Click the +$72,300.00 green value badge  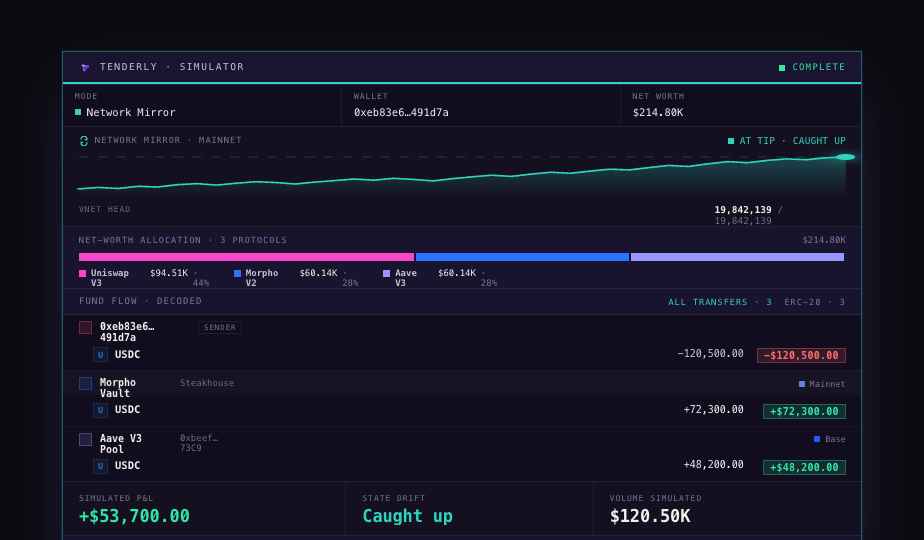click(804, 411)
